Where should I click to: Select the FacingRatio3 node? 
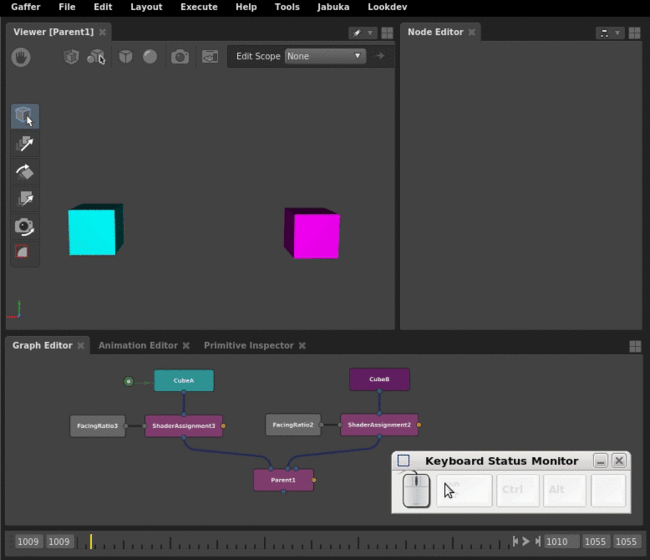pos(97,426)
